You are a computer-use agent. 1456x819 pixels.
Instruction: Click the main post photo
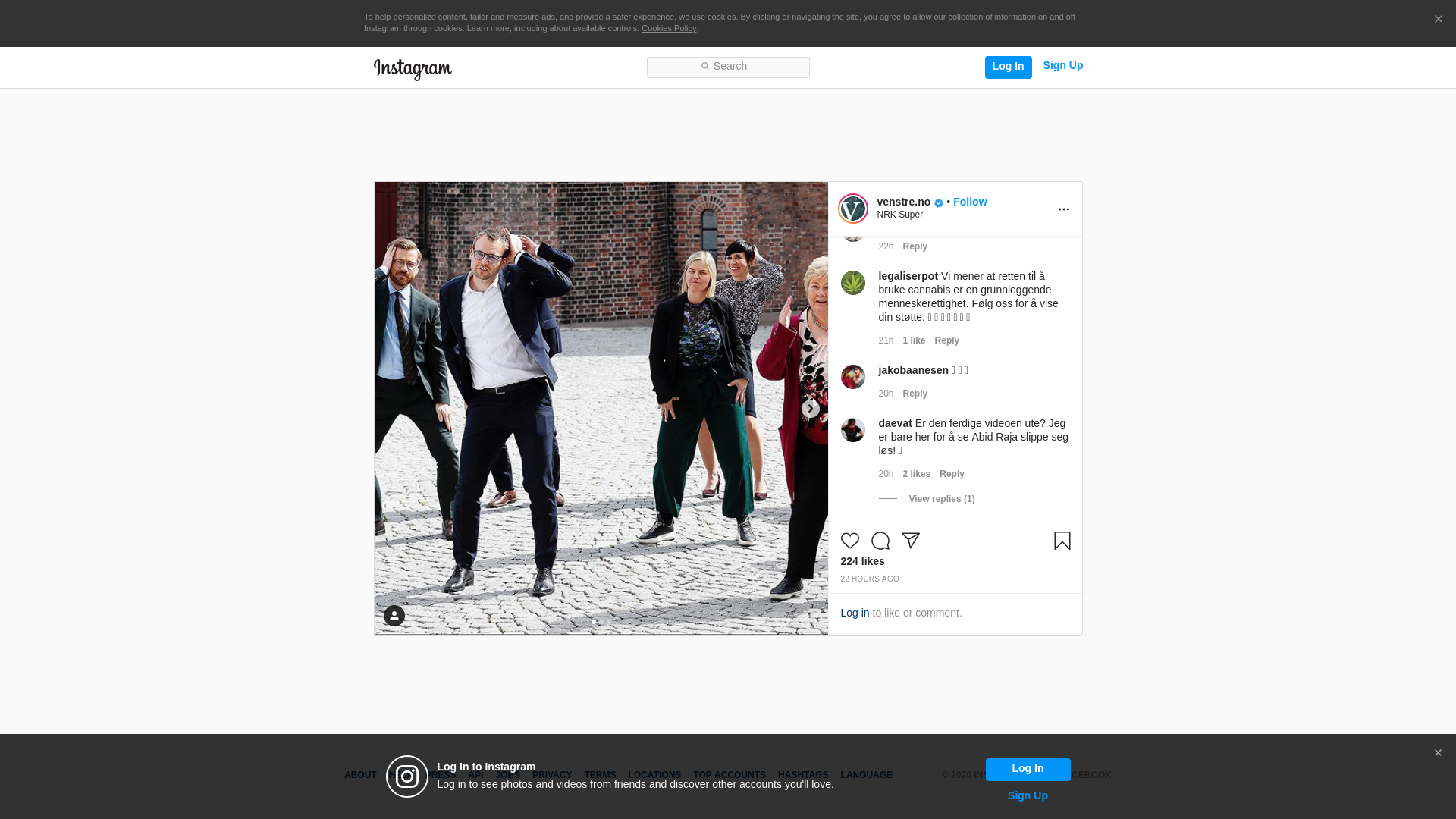pyautogui.click(x=601, y=408)
